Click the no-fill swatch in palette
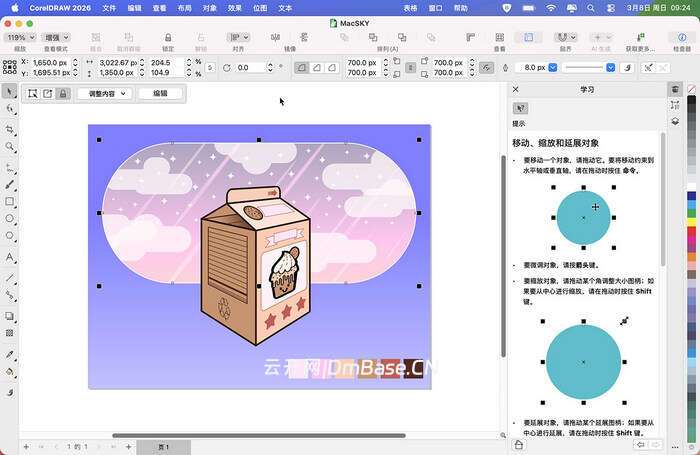Screen dimensions: 700x455 (x=692, y=89)
